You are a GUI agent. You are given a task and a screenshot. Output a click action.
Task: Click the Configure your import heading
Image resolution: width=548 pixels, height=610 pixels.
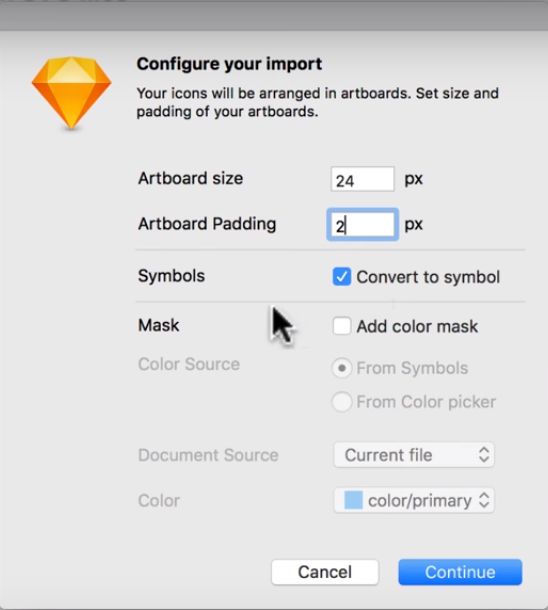229,64
